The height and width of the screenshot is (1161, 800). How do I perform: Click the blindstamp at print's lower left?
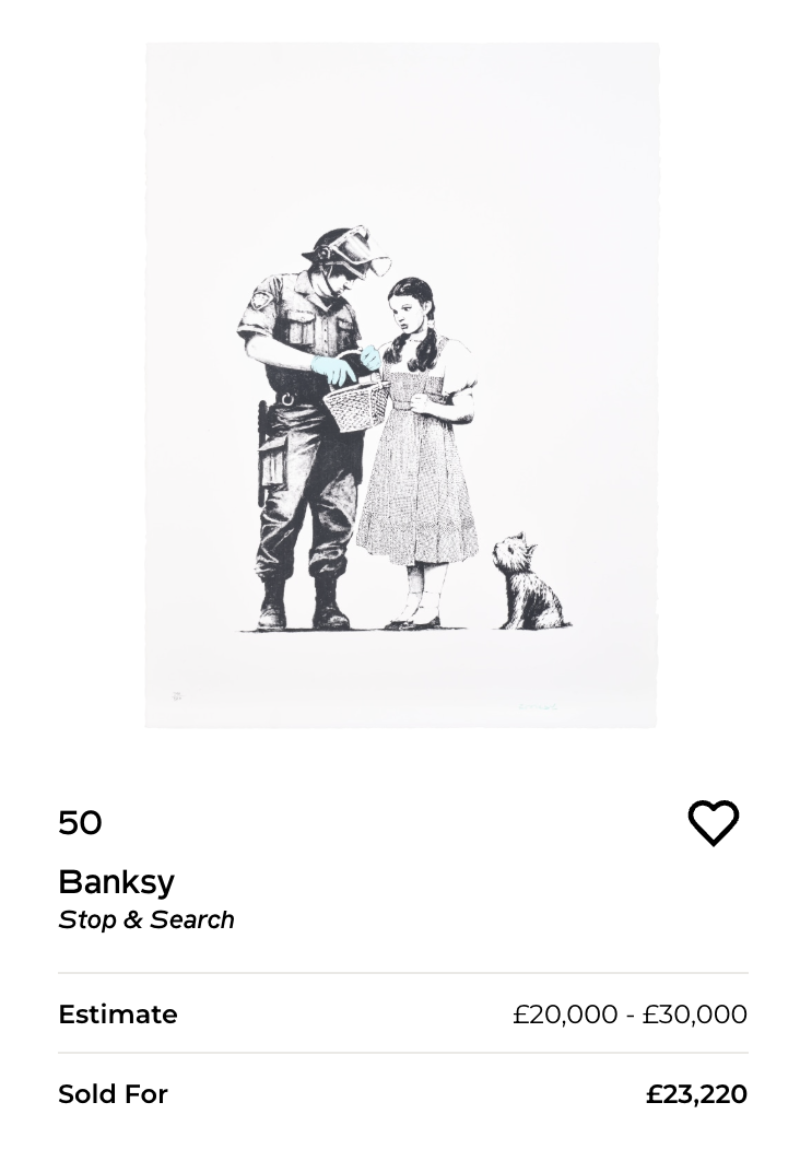click(x=177, y=696)
